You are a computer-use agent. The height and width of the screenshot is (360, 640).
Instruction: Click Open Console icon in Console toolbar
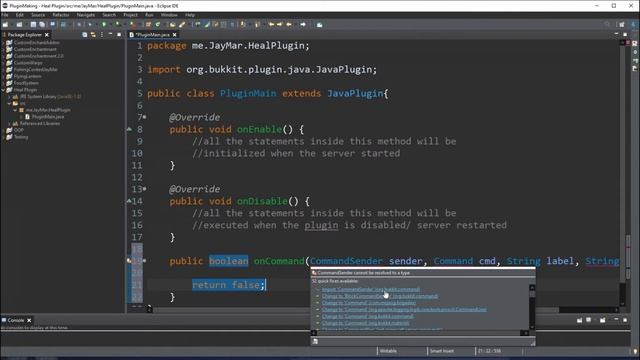(x=602, y=320)
